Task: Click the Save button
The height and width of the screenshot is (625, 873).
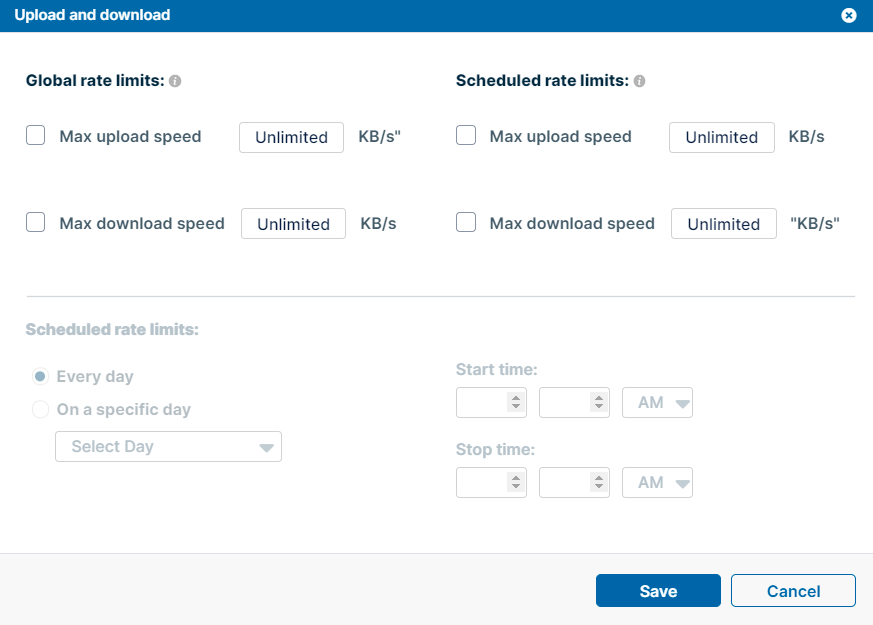Action: [658, 590]
